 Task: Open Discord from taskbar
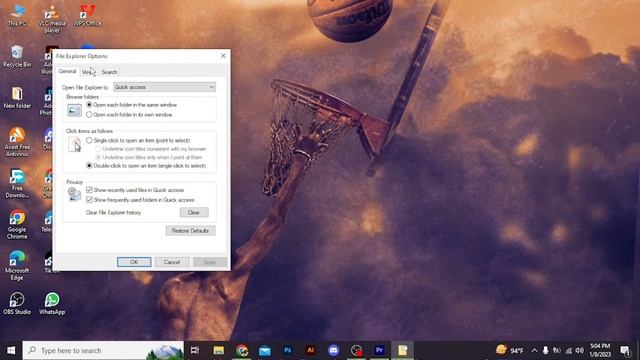point(333,350)
